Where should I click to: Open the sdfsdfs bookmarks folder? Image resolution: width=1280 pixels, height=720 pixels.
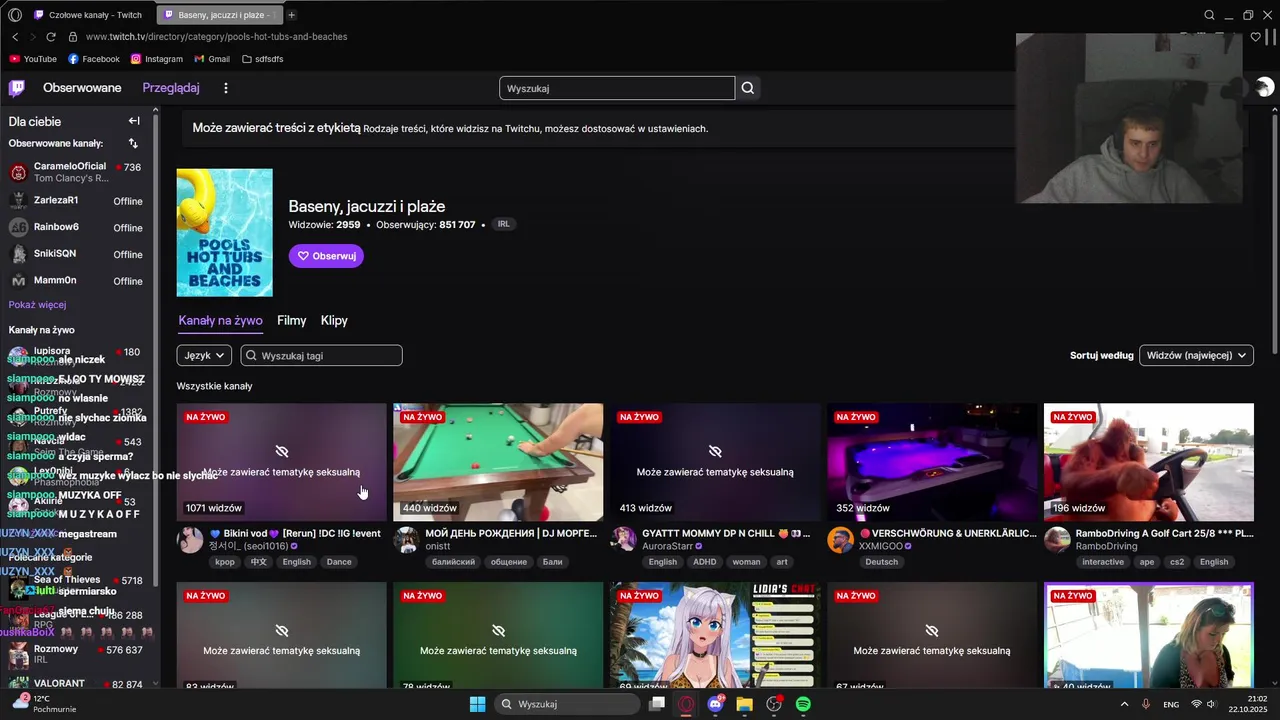tap(262, 59)
